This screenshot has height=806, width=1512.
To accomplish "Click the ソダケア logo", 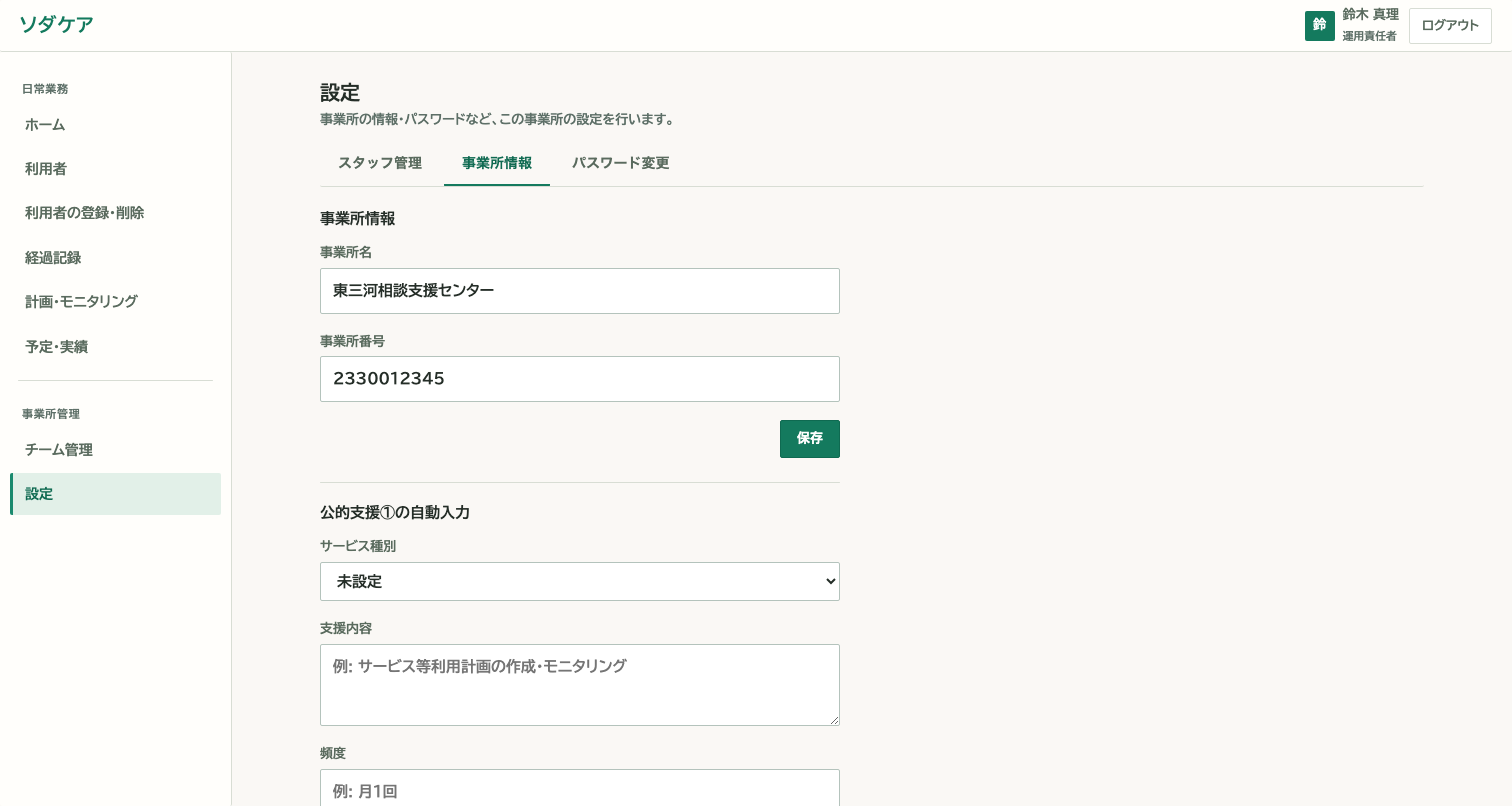I will (56, 25).
